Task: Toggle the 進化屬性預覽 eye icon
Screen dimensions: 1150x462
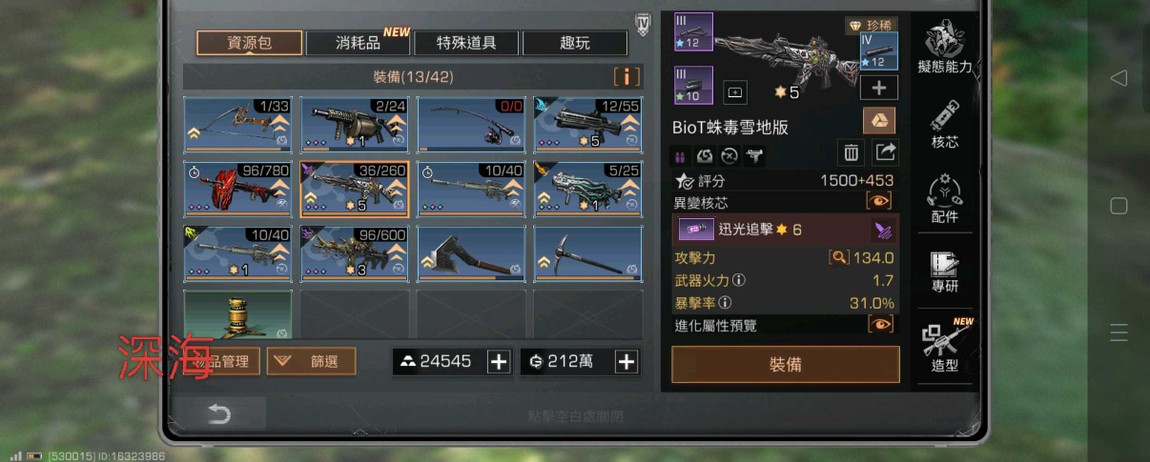Action: [881, 324]
